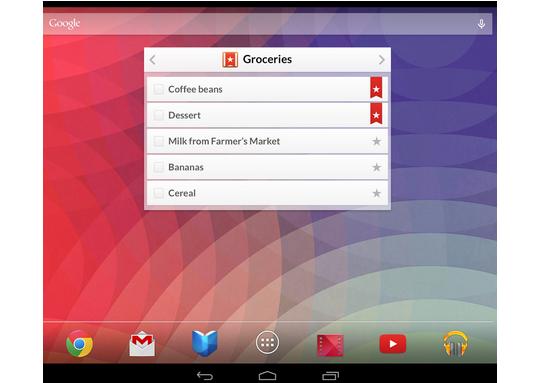Screen dimensions: 550x383
Task: Unstar the Coffee beans red ribbon
Action: coord(376,88)
